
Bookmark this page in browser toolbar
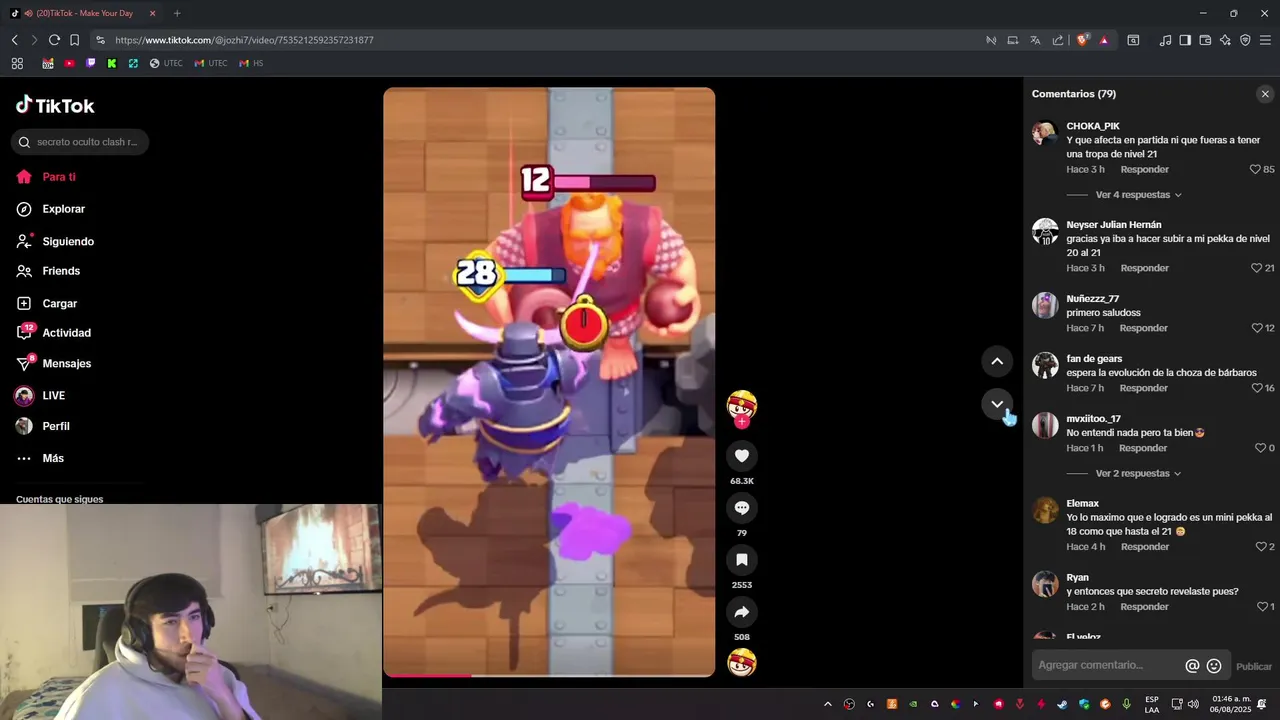(74, 40)
